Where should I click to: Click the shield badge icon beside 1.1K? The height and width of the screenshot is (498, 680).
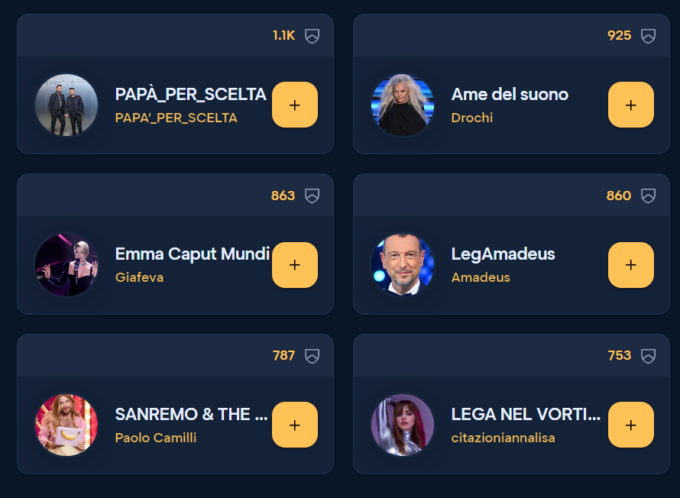pos(312,36)
